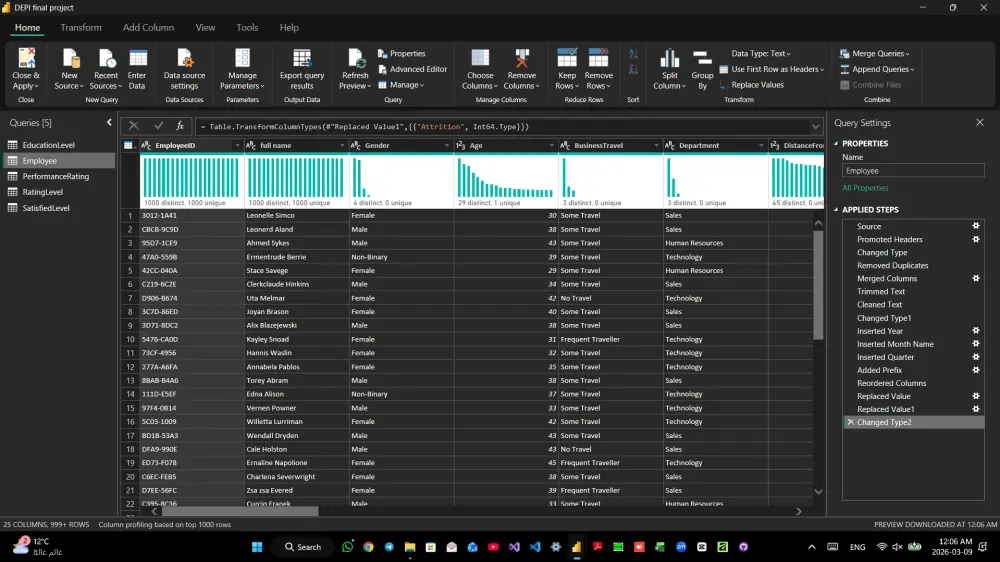Open the Merge Queries dropdown

[875, 54]
